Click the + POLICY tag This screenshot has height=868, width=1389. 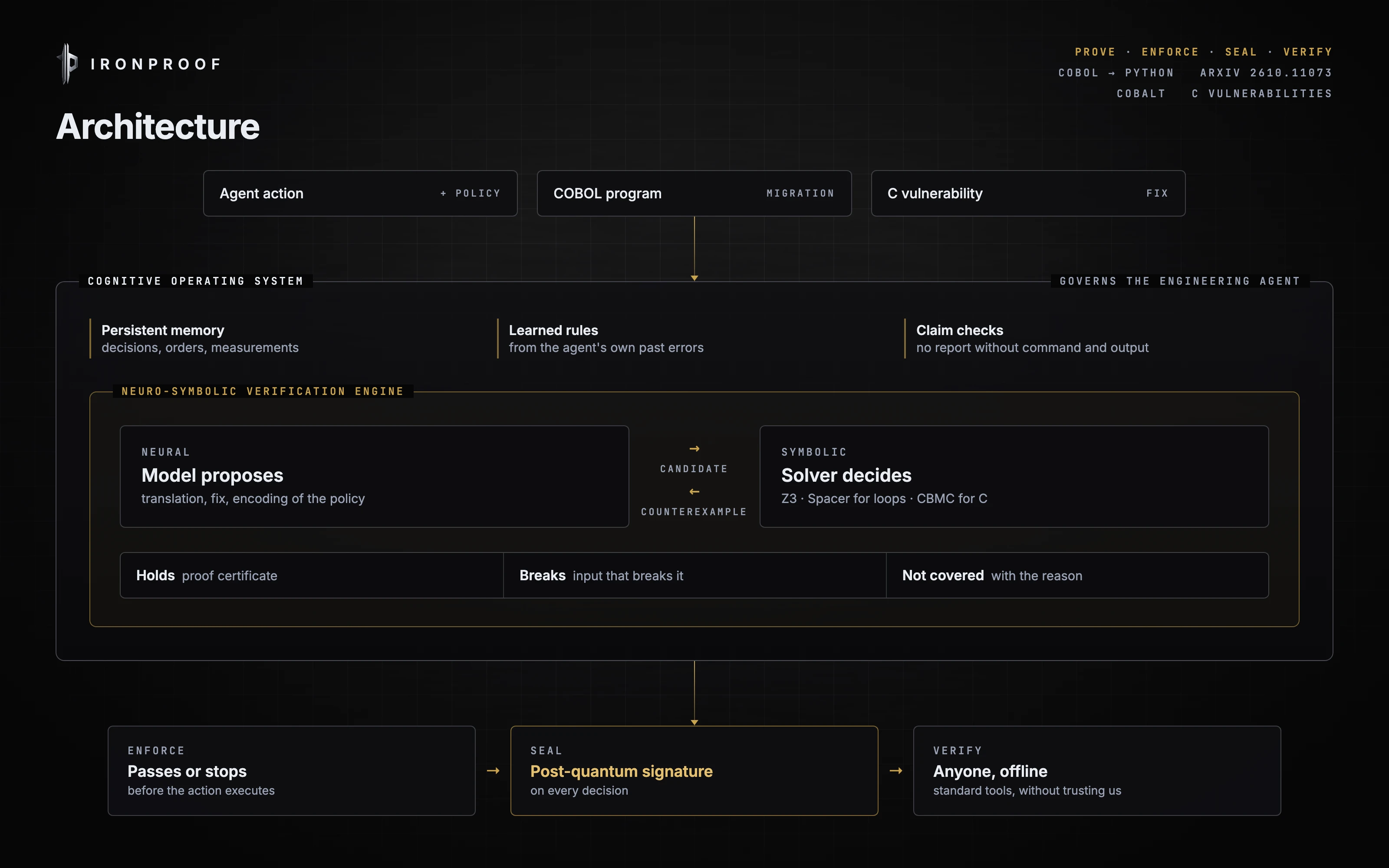471,194
